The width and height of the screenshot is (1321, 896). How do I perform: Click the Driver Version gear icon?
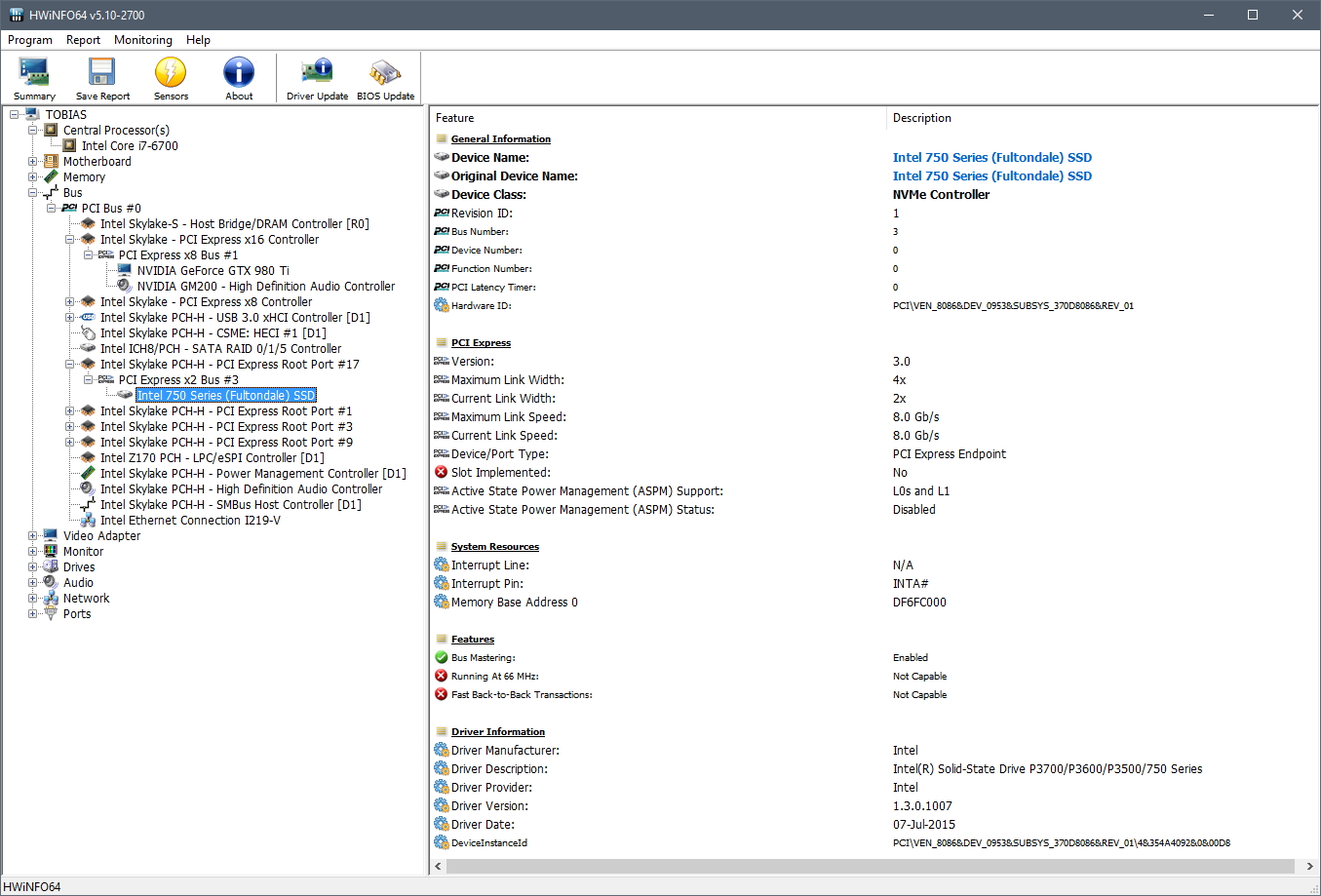pos(441,806)
